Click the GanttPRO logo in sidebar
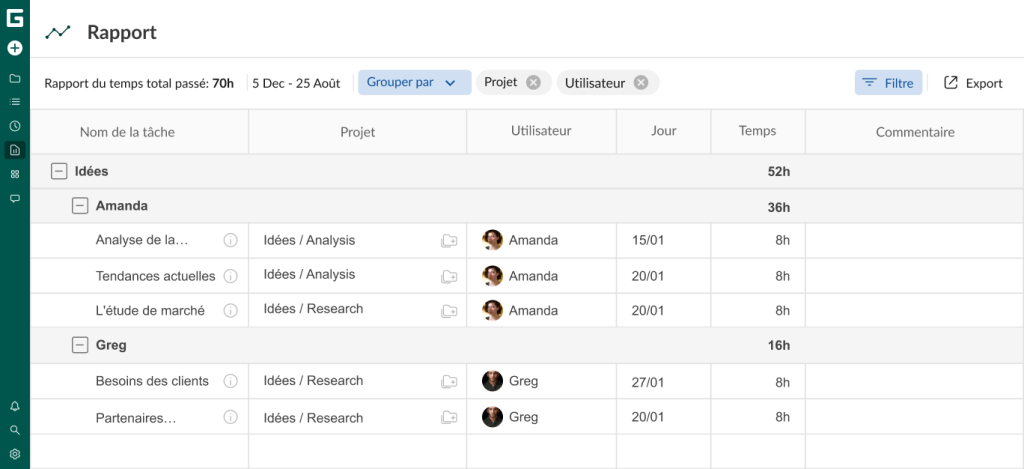Viewport: 1024px width, 469px height. (x=14, y=18)
